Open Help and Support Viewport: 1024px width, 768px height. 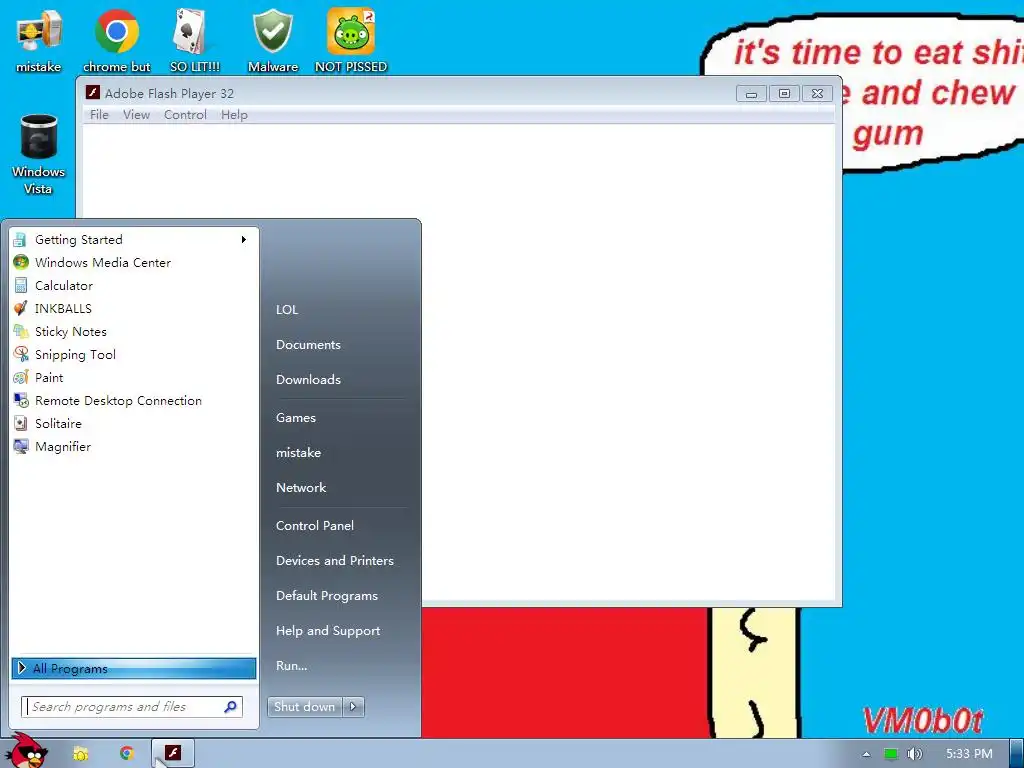point(328,631)
